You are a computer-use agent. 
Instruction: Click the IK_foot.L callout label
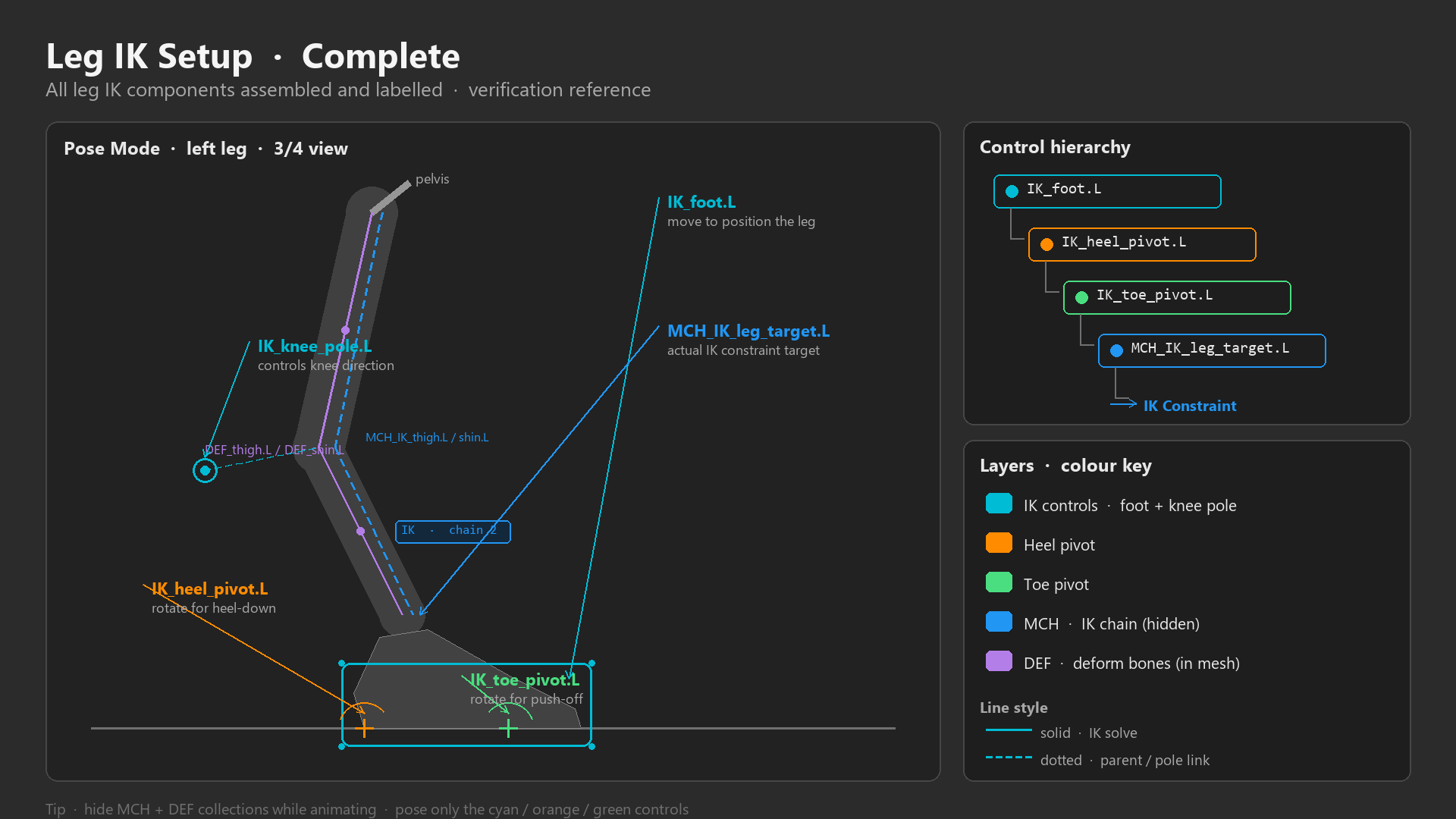pyautogui.click(x=701, y=202)
